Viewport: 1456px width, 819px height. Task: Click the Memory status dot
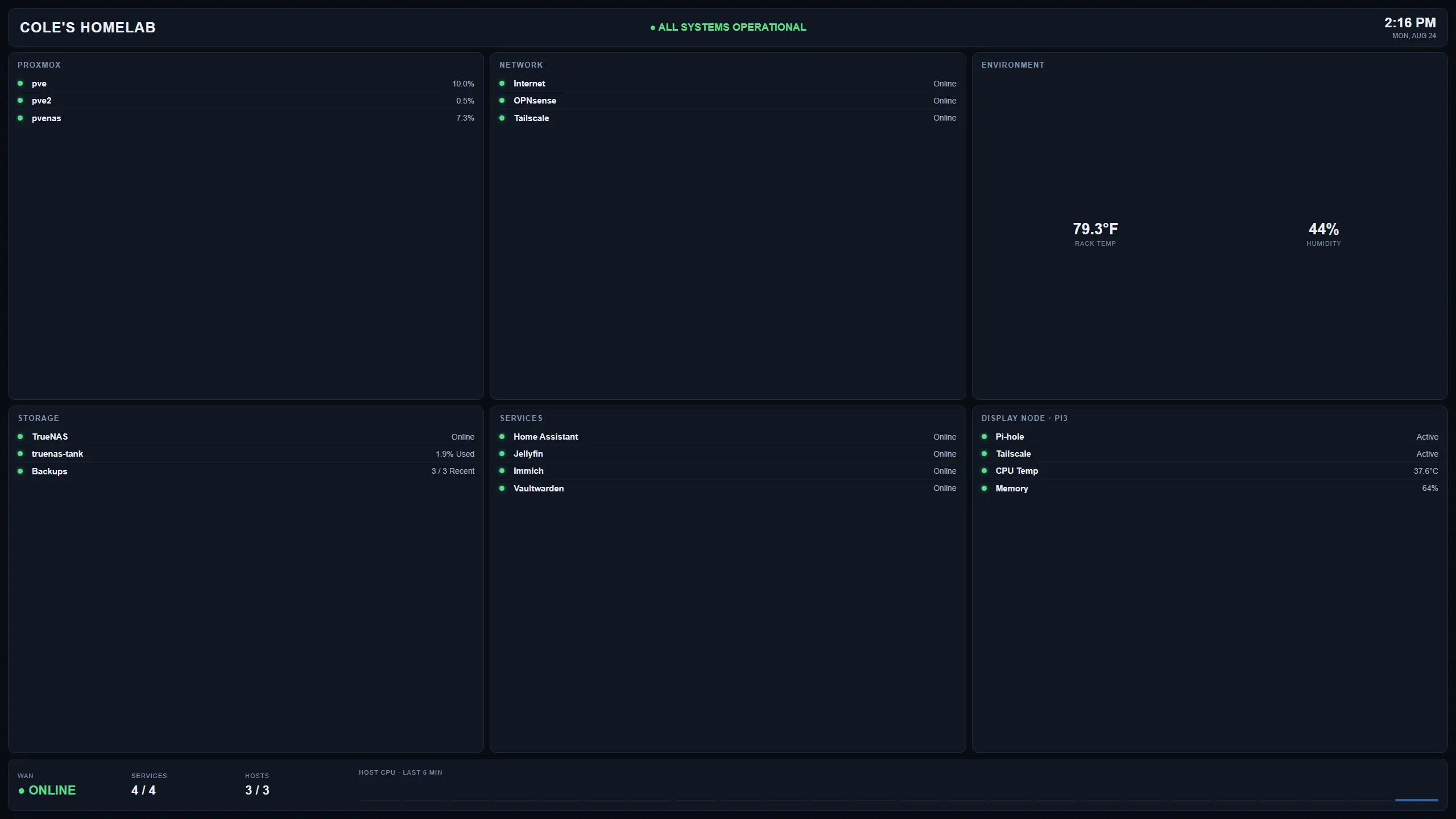[985, 489]
